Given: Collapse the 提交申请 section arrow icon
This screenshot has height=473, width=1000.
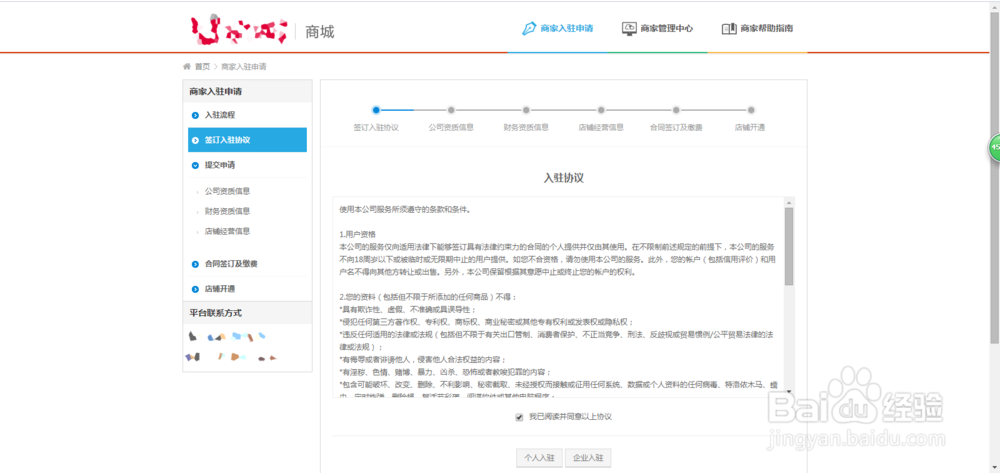Looking at the screenshot, I should coord(196,165).
